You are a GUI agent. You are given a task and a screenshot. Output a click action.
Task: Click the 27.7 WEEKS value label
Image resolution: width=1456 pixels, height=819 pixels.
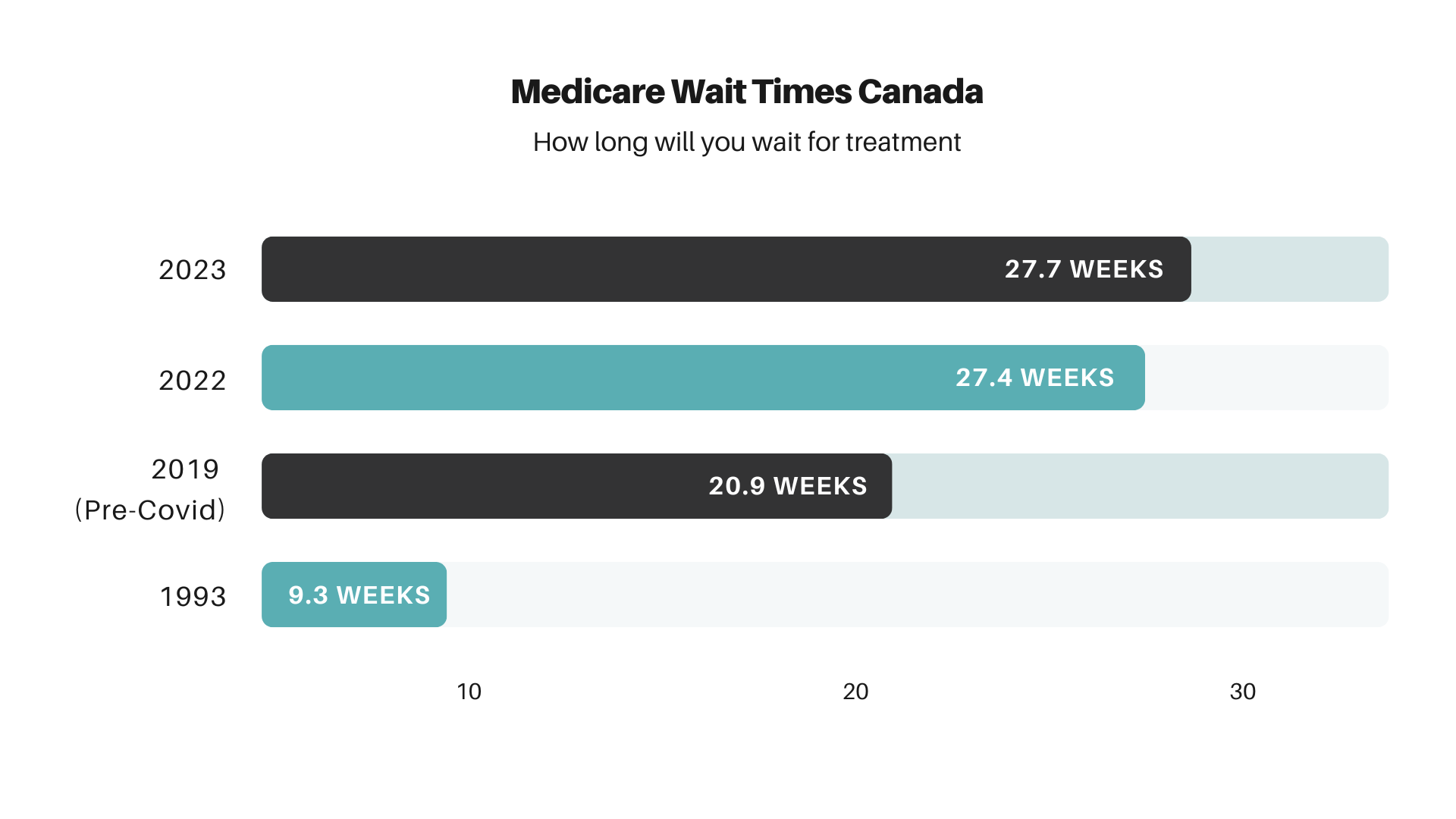tap(1084, 269)
